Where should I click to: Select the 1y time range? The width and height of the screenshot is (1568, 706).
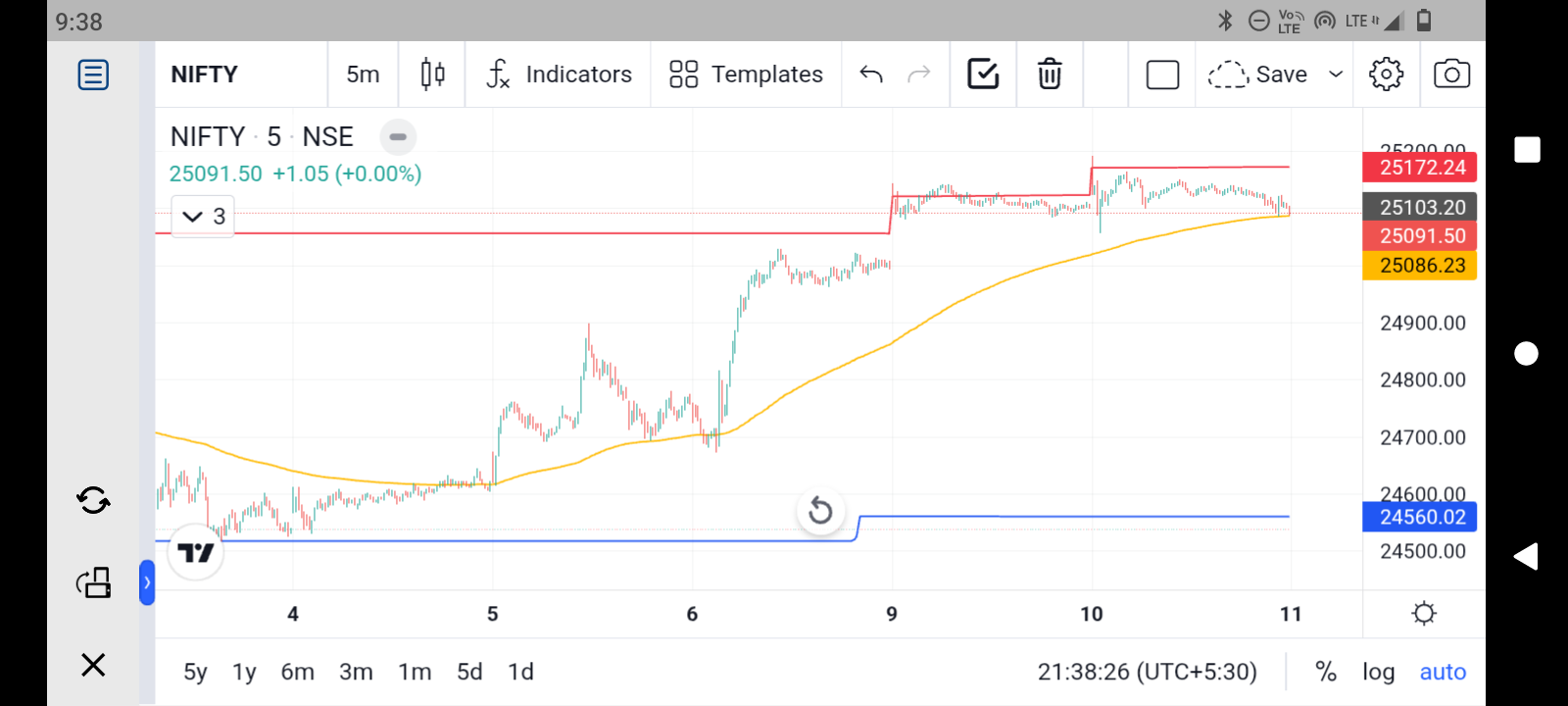[244, 672]
